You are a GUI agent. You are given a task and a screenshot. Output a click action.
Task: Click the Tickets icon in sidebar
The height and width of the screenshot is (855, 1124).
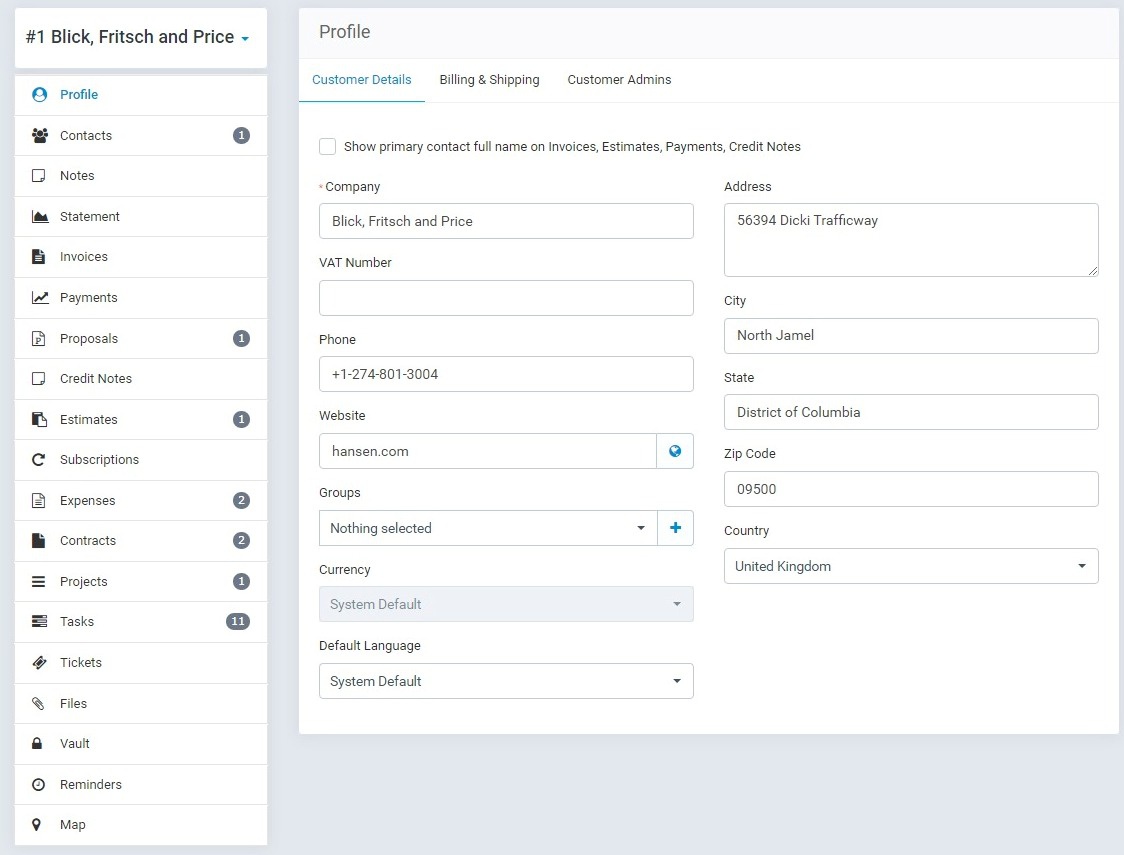39,663
